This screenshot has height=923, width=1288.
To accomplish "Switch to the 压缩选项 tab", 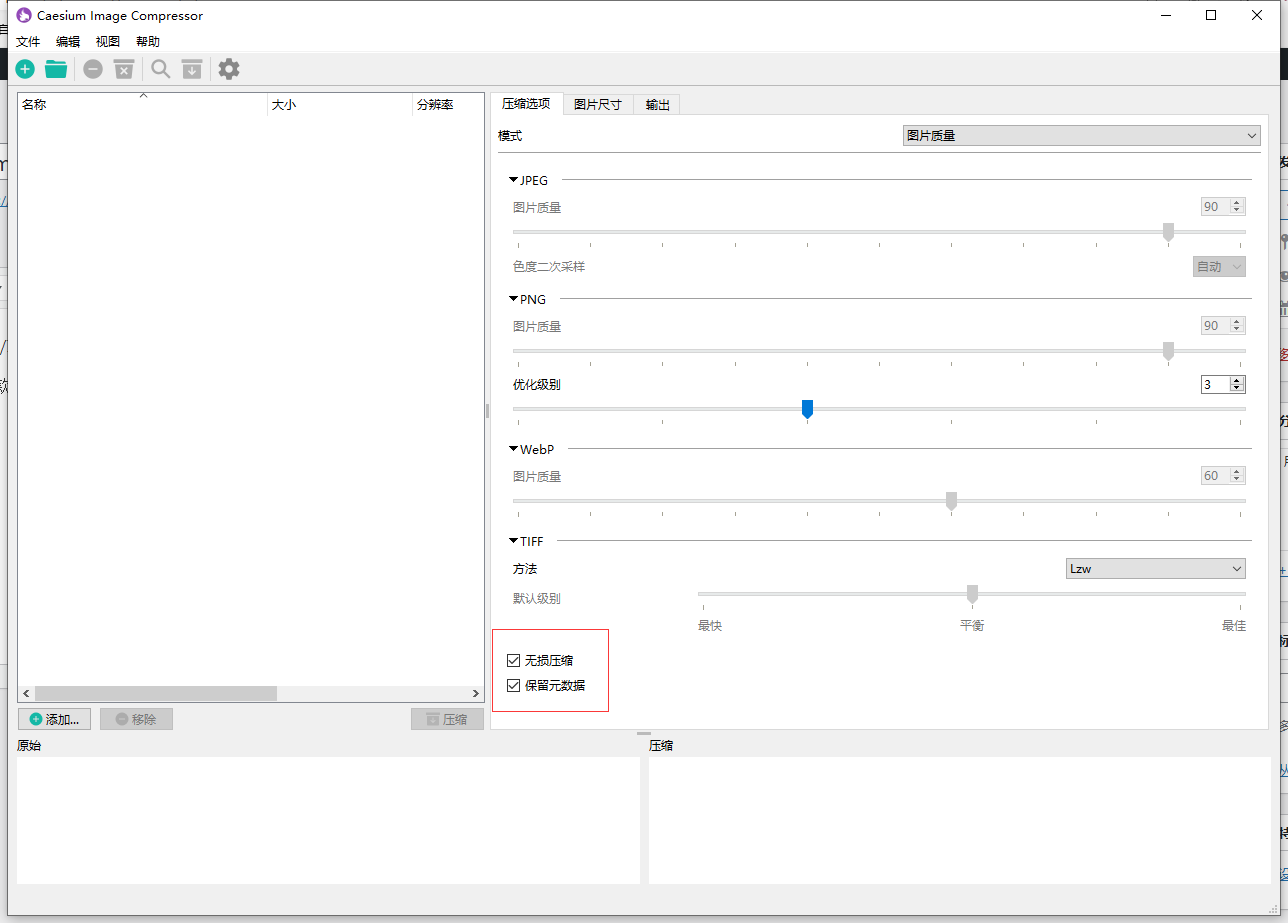I will 526,104.
